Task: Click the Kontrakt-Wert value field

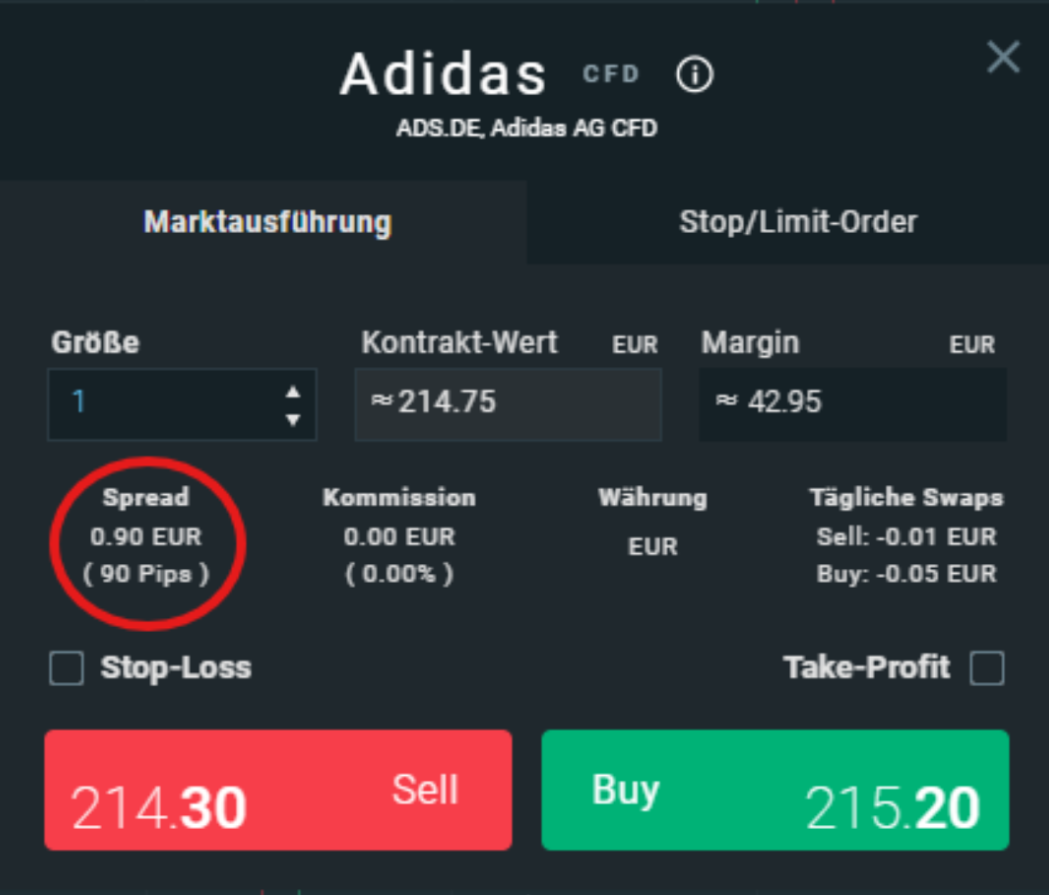Action: tap(508, 404)
